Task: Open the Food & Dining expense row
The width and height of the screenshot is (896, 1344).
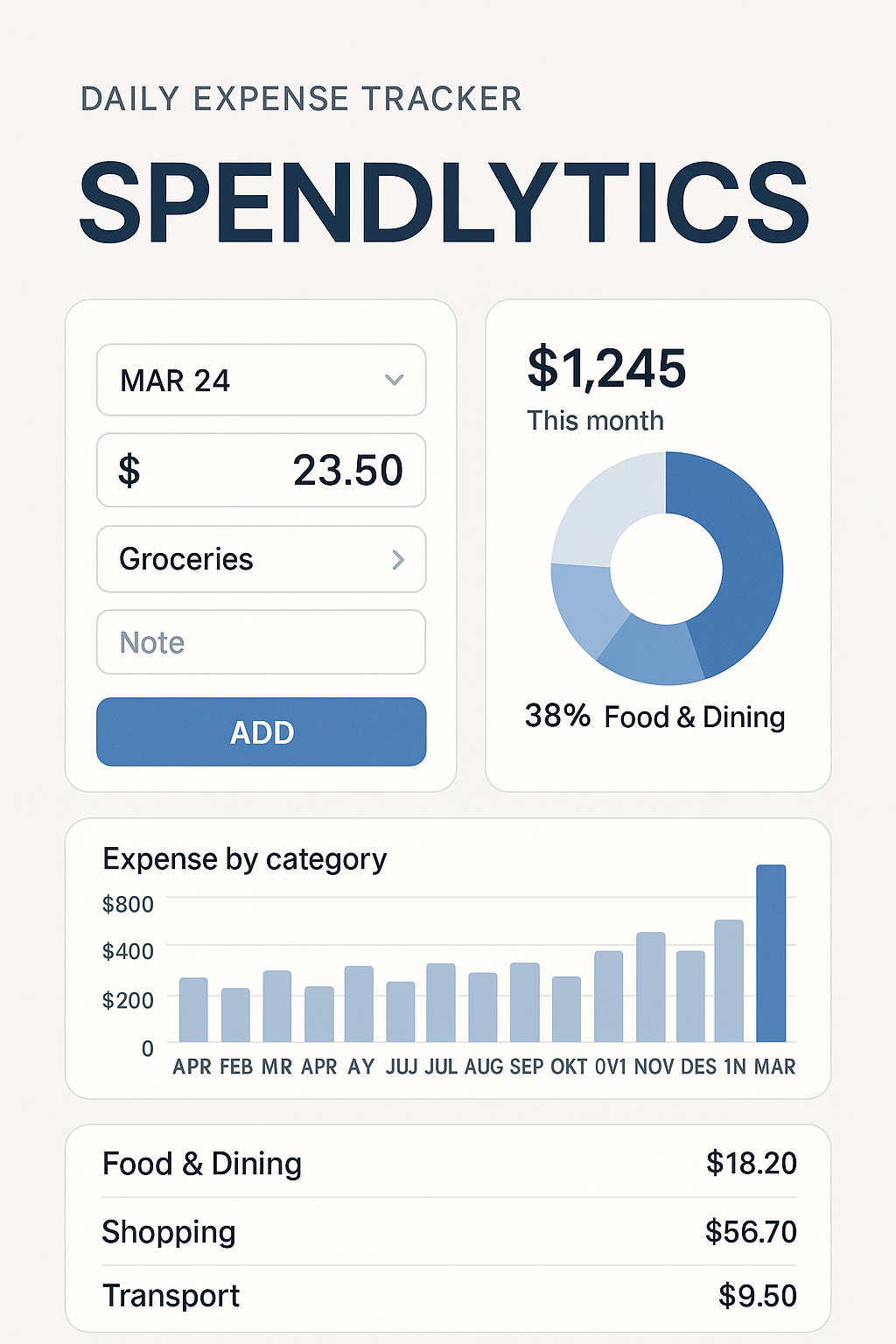Action: [448, 1164]
